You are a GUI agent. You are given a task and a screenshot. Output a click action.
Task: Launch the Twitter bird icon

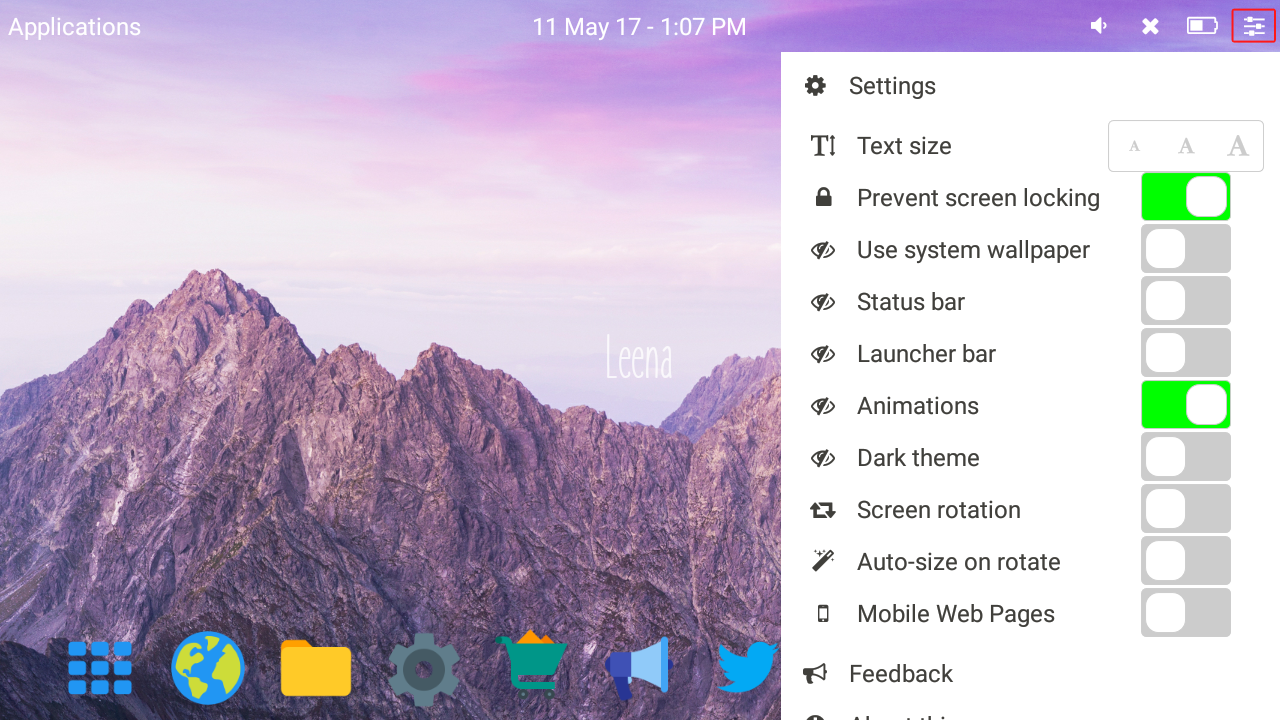tap(748, 668)
